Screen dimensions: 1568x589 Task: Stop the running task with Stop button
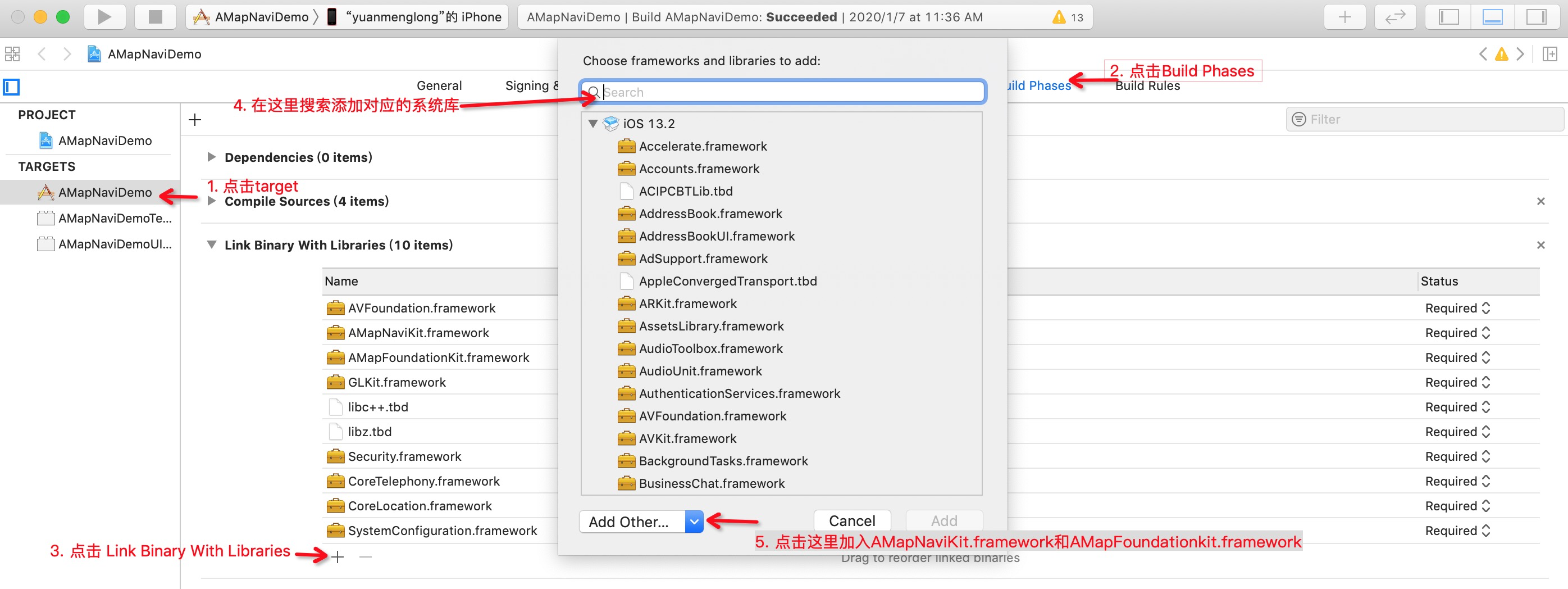(x=155, y=17)
